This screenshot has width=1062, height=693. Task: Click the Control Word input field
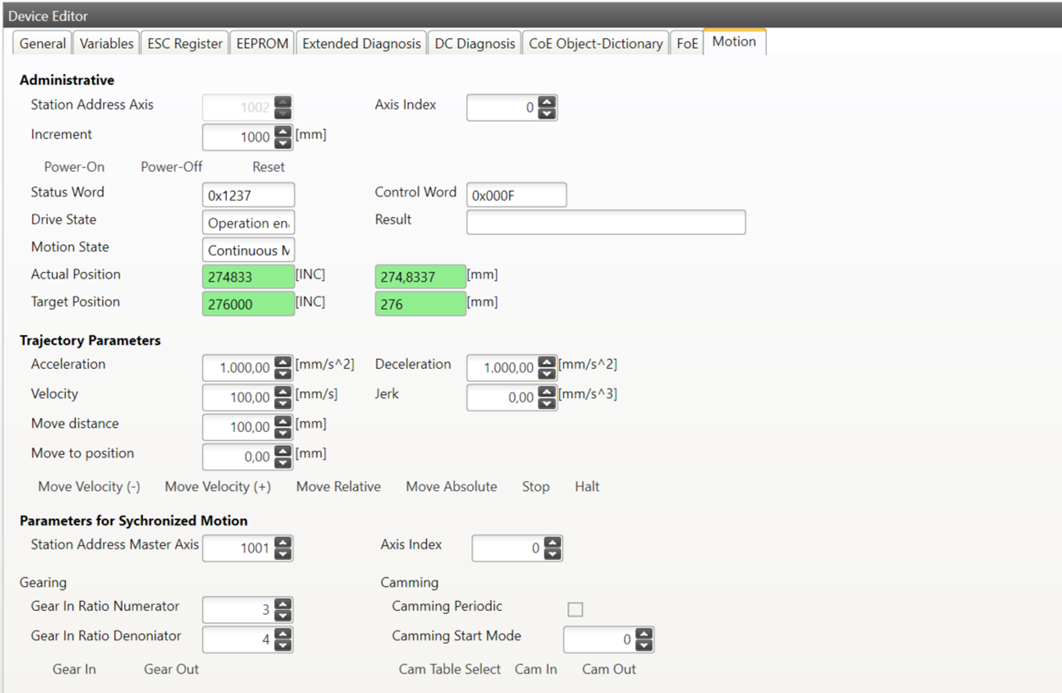pos(516,196)
